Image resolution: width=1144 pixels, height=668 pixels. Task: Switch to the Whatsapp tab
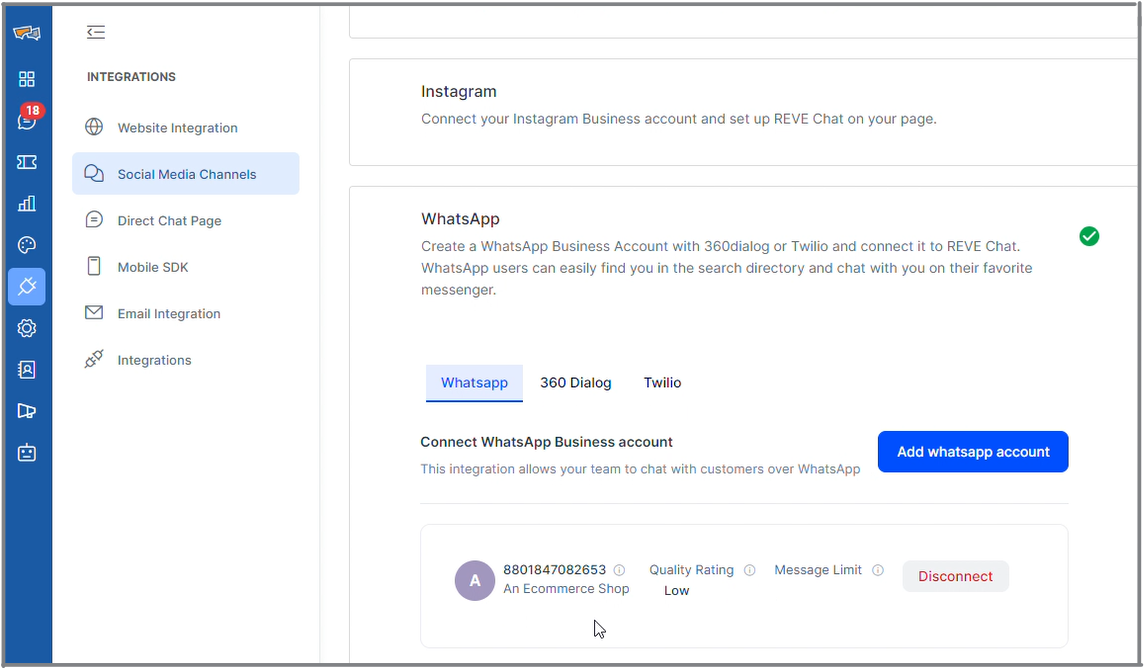click(474, 383)
